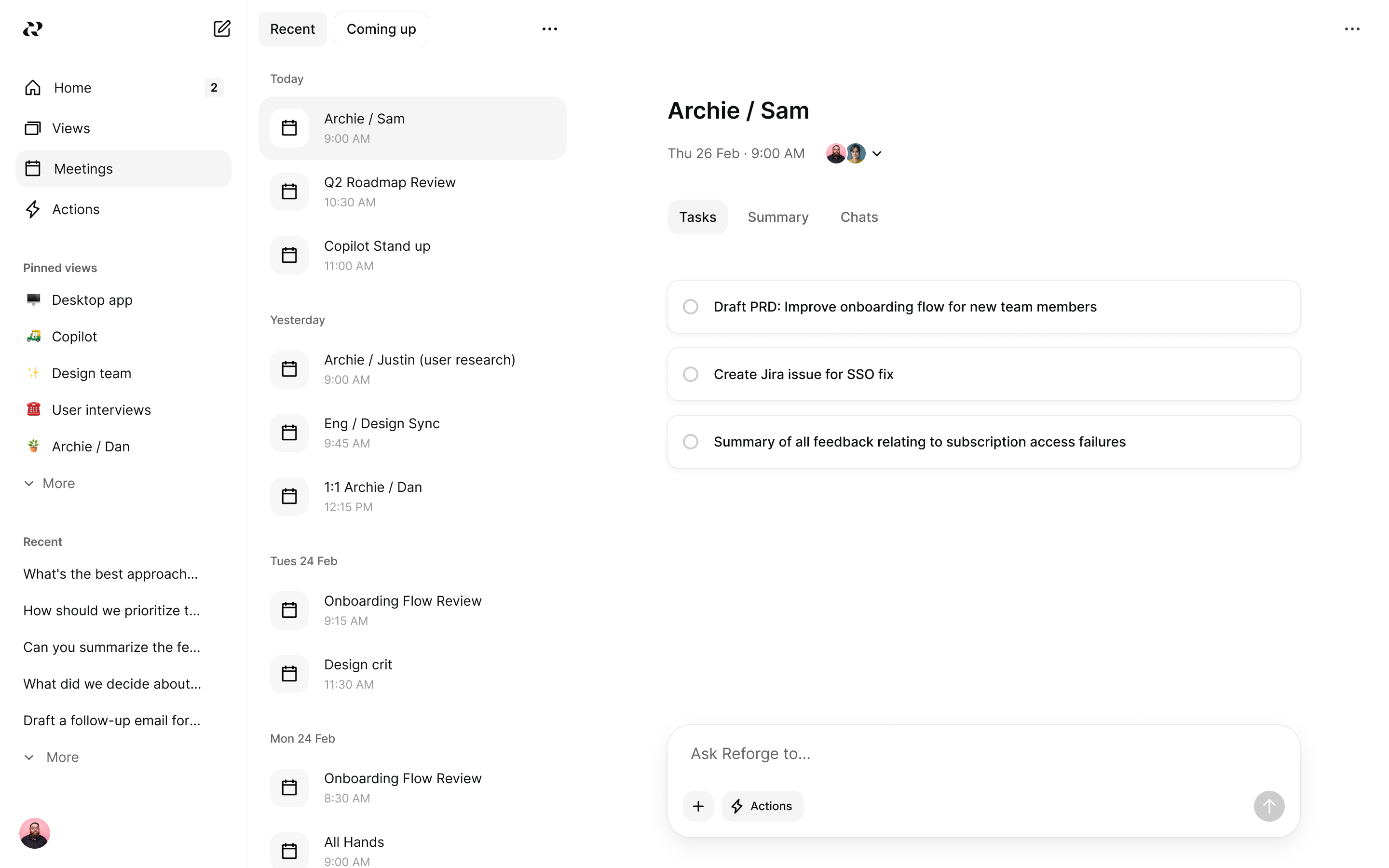Open the Actions lightning sidebar item
Viewport: 1389px width, 868px height.
coord(75,209)
